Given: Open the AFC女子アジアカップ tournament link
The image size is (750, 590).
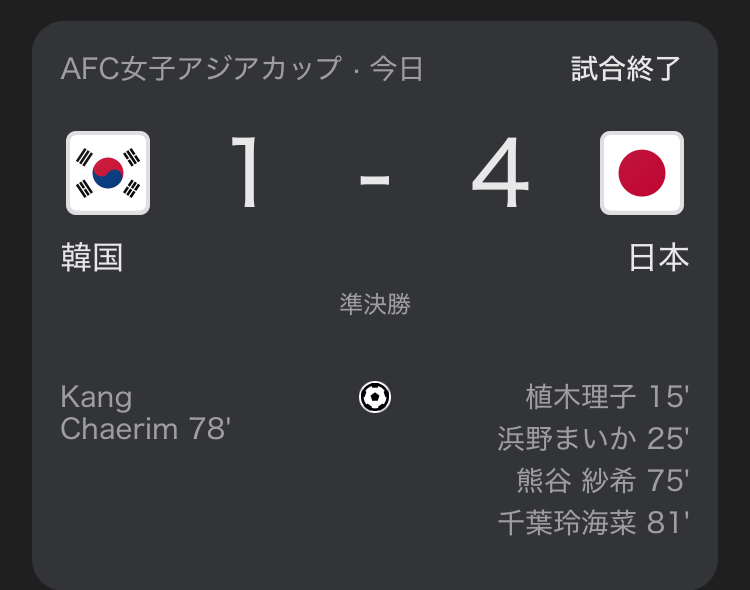Looking at the screenshot, I should (200, 69).
